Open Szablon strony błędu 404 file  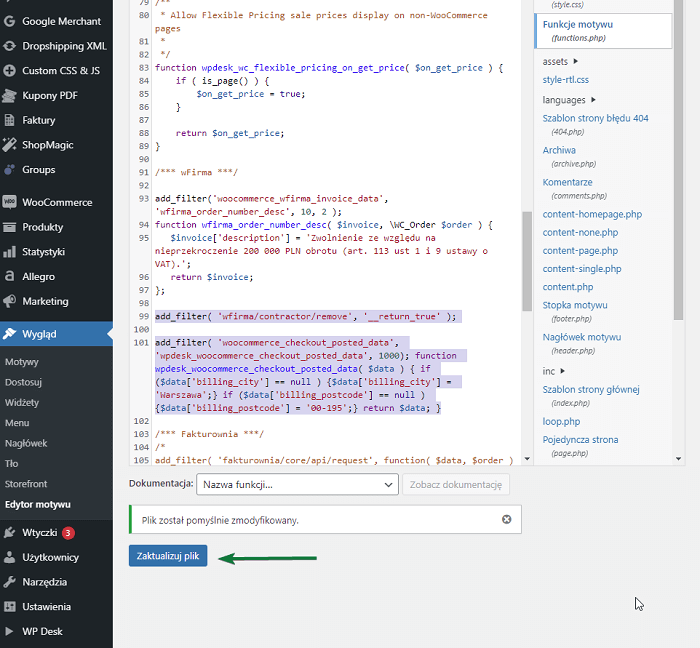595,124
